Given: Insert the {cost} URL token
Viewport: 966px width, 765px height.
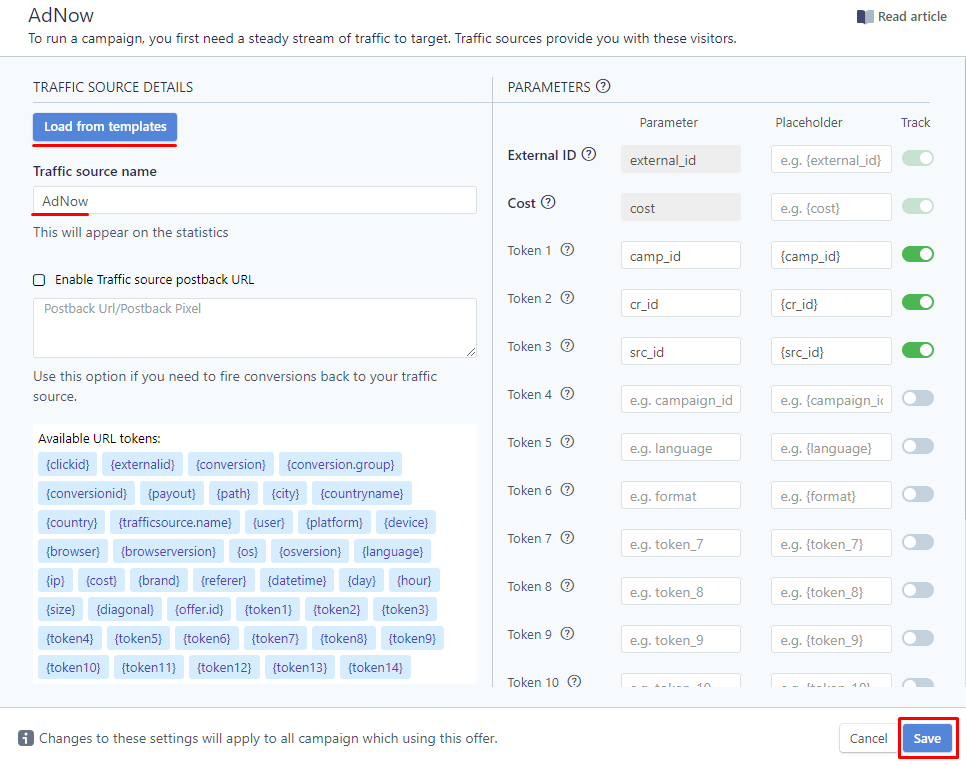Looking at the screenshot, I should (101, 580).
